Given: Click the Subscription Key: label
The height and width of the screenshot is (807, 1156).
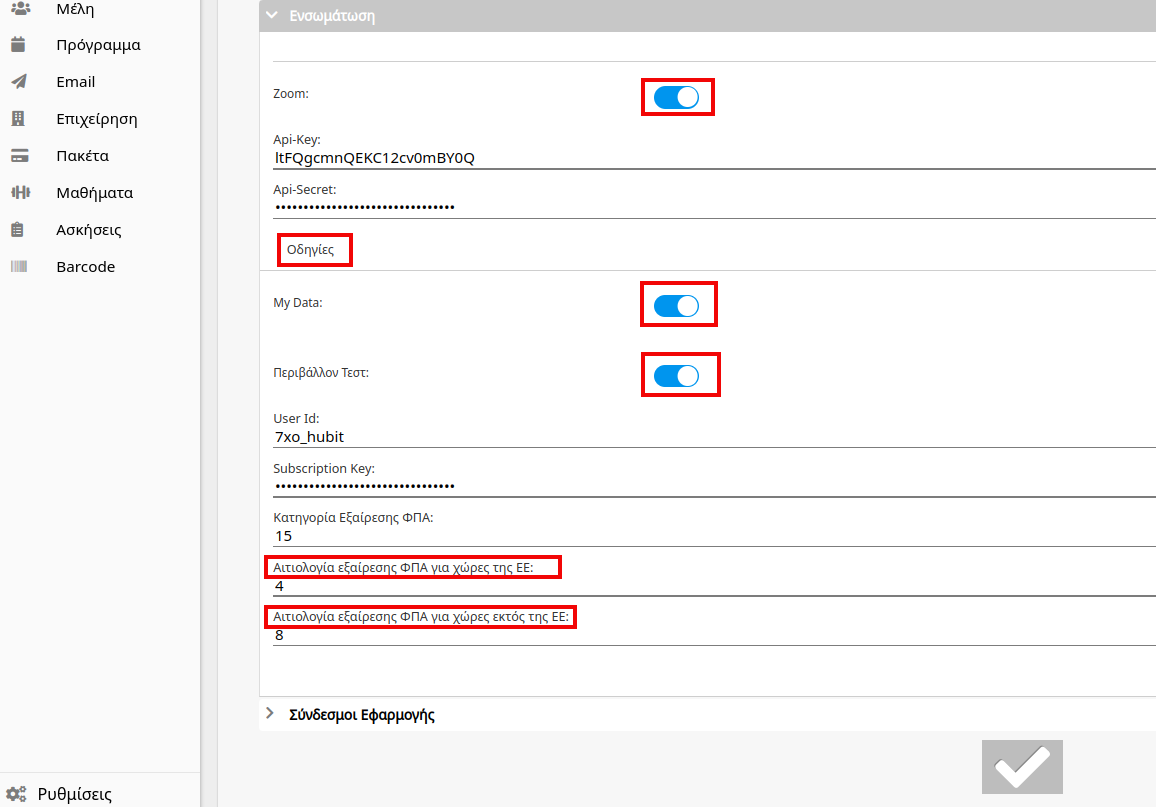Looking at the screenshot, I should click(324, 469).
